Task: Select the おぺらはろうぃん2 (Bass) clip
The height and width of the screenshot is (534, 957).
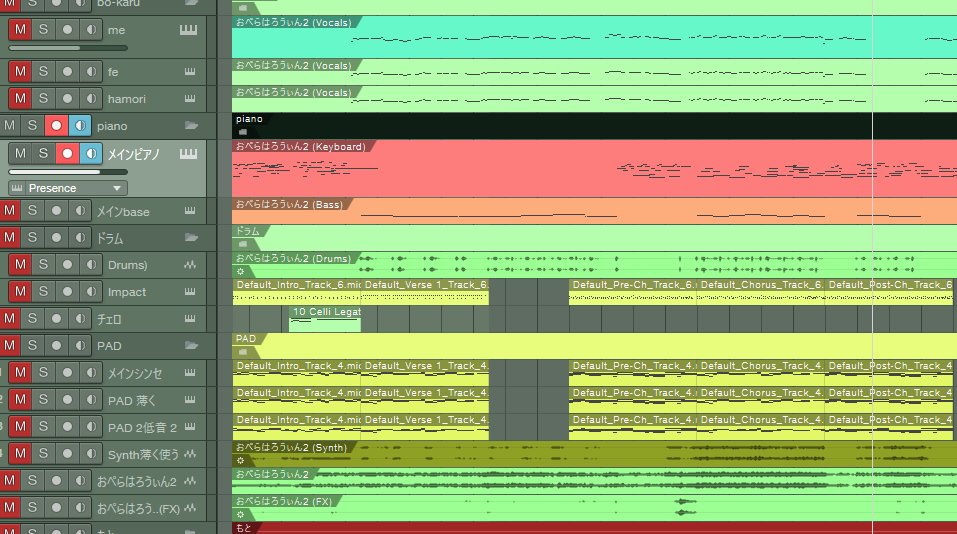Action: pyautogui.click(x=594, y=211)
